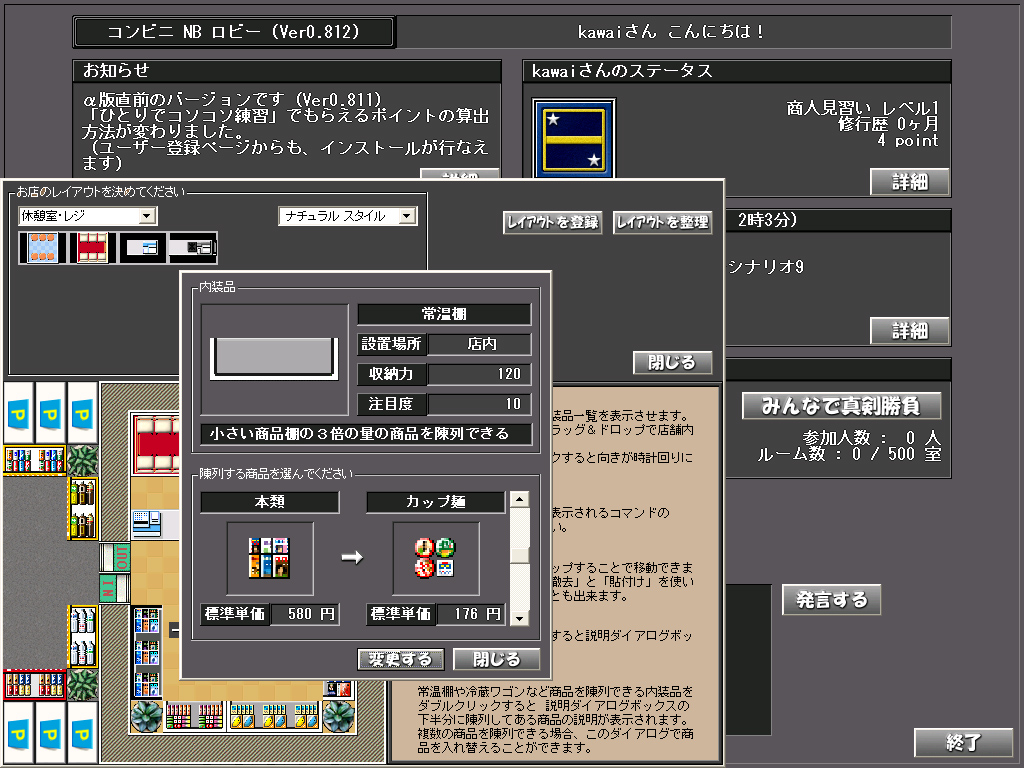Click 終了 to exit the lobby
Screen dimensions: 1024x768
click(x=963, y=742)
